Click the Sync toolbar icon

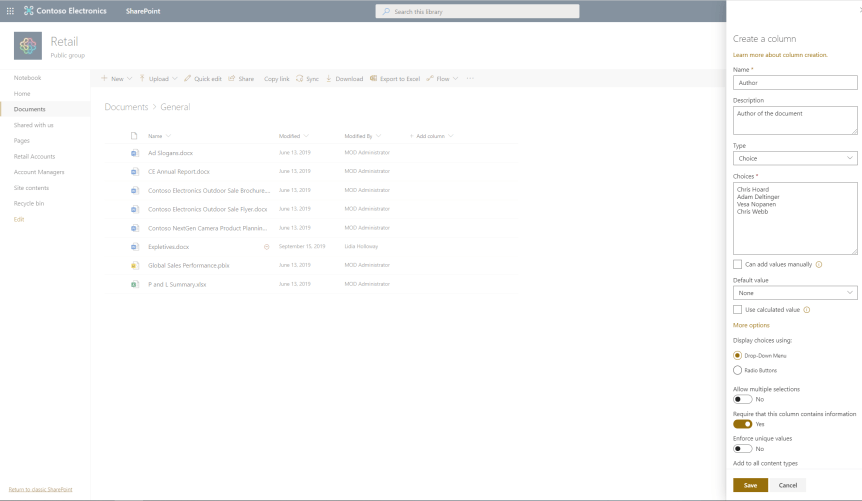(300, 78)
